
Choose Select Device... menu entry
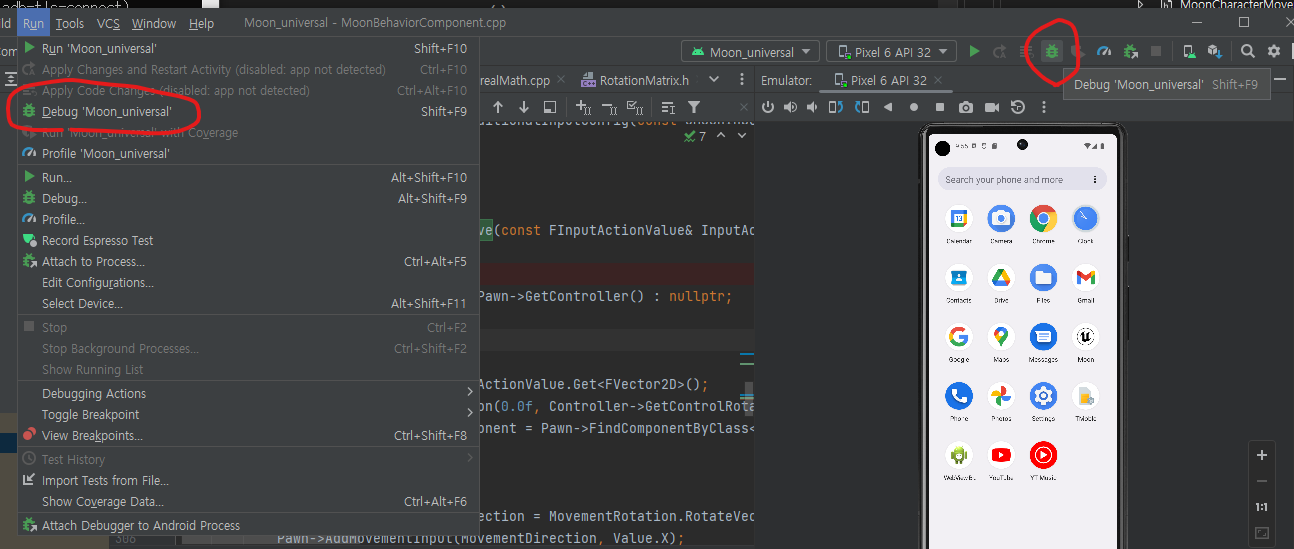[x=248, y=303]
